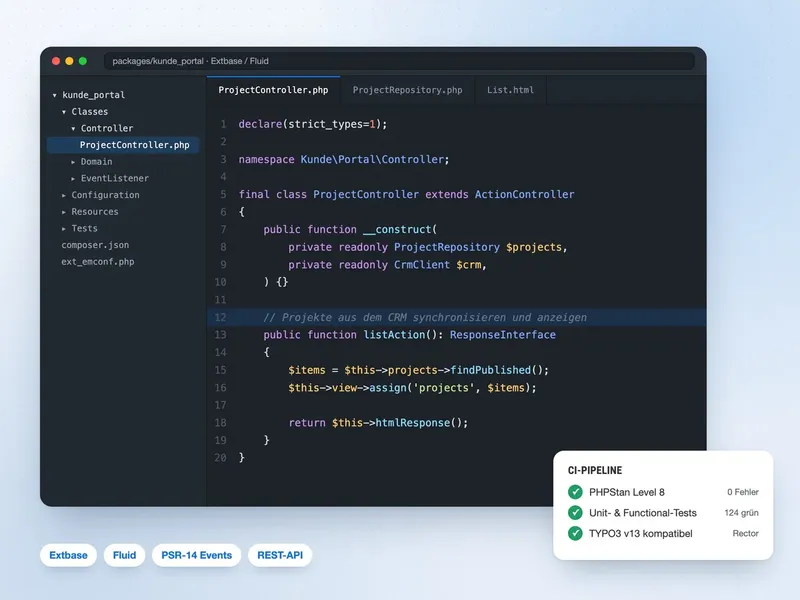Click the Fluid tag pill

click(x=124, y=555)
